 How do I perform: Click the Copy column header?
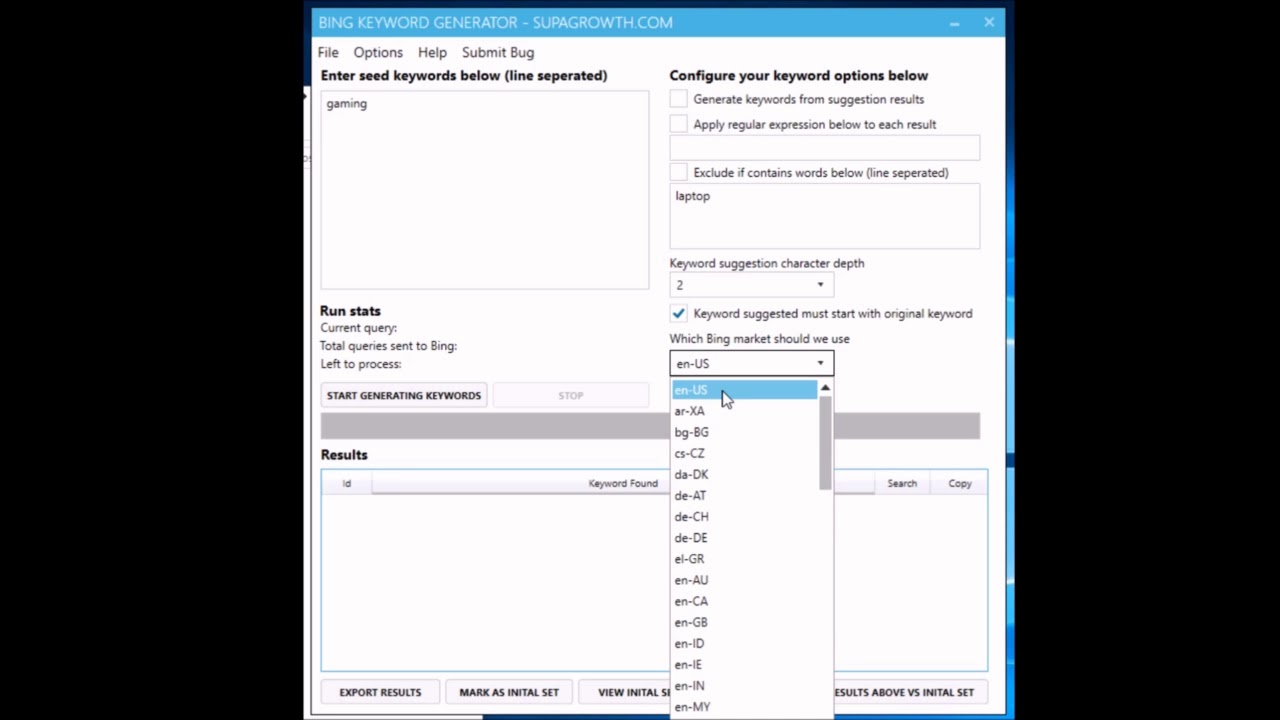click(960, 484)
